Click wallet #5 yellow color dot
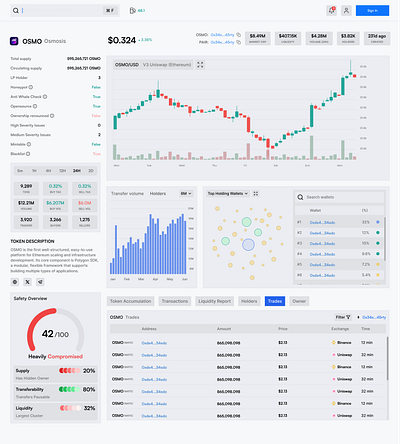This screenshot has height=444, width=400. (x=378, y=264)
